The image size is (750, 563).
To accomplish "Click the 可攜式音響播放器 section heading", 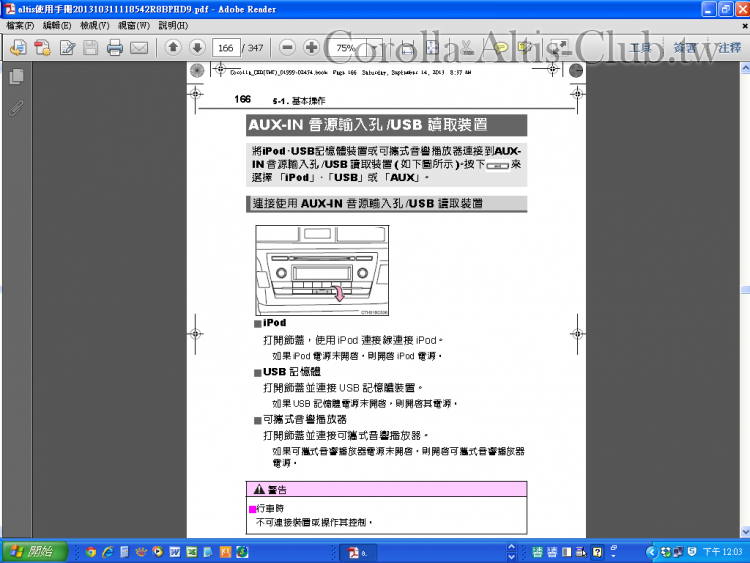I will pyautogui.click(x=305, y=419).
